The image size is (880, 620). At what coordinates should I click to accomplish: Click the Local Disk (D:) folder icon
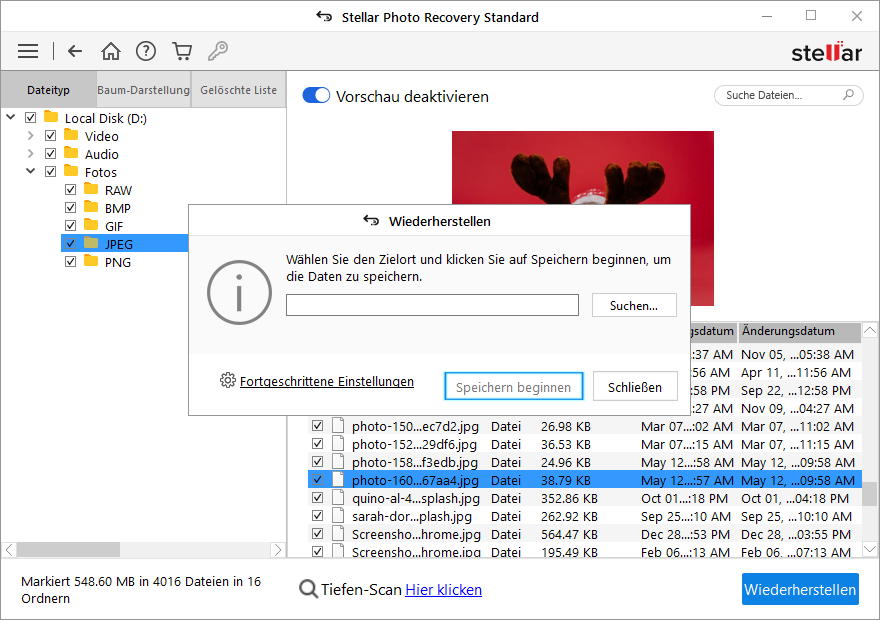(x=51, y=117)
